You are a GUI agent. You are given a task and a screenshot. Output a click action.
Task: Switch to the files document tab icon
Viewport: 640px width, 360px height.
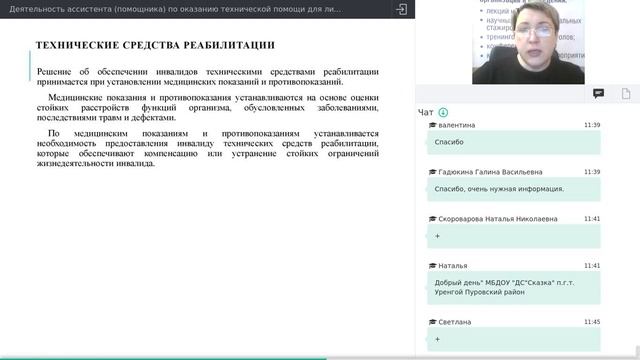626,94
